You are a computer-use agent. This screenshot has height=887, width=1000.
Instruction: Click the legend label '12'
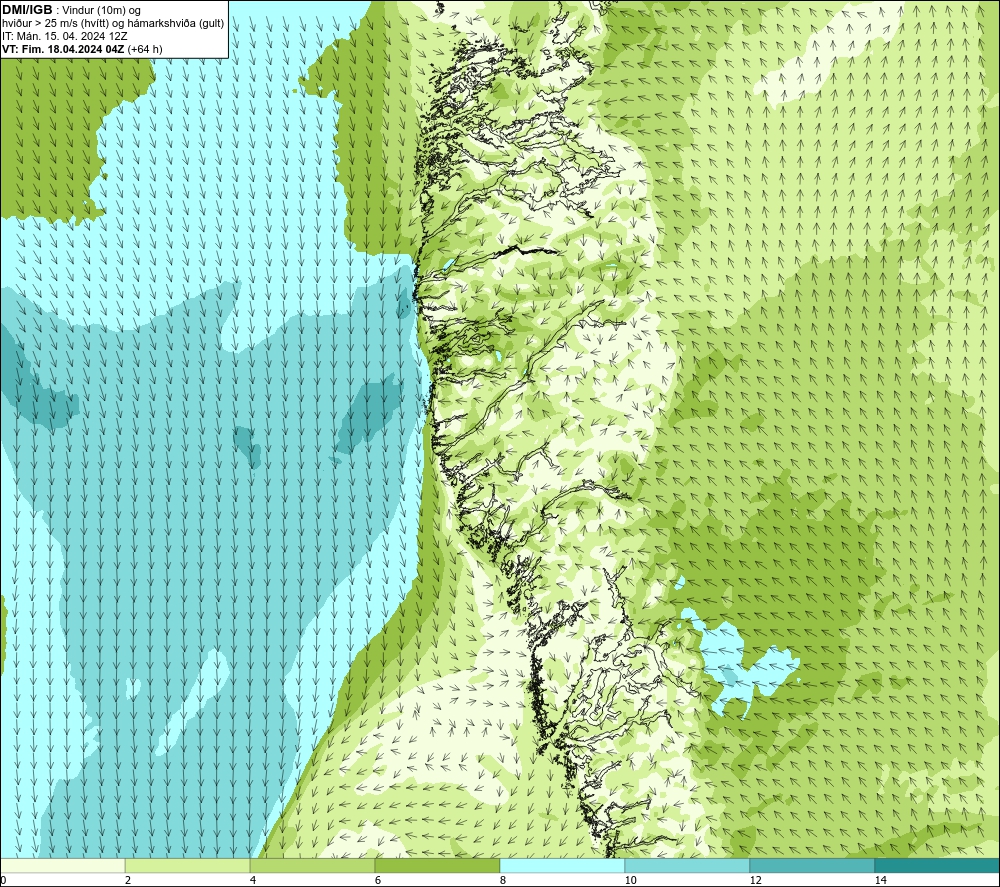756,880
